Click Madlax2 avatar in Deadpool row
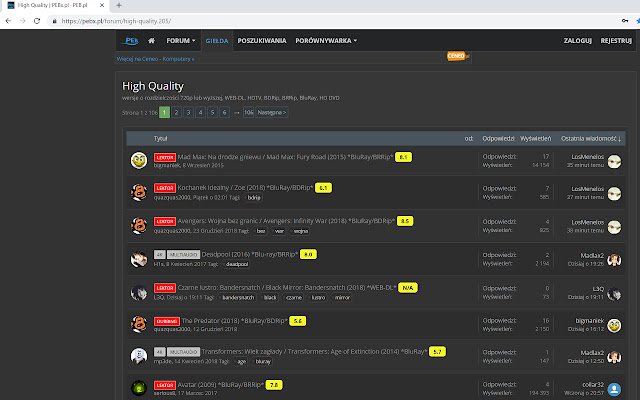Screen dimensions: 640x400 [x=614, y=260]
